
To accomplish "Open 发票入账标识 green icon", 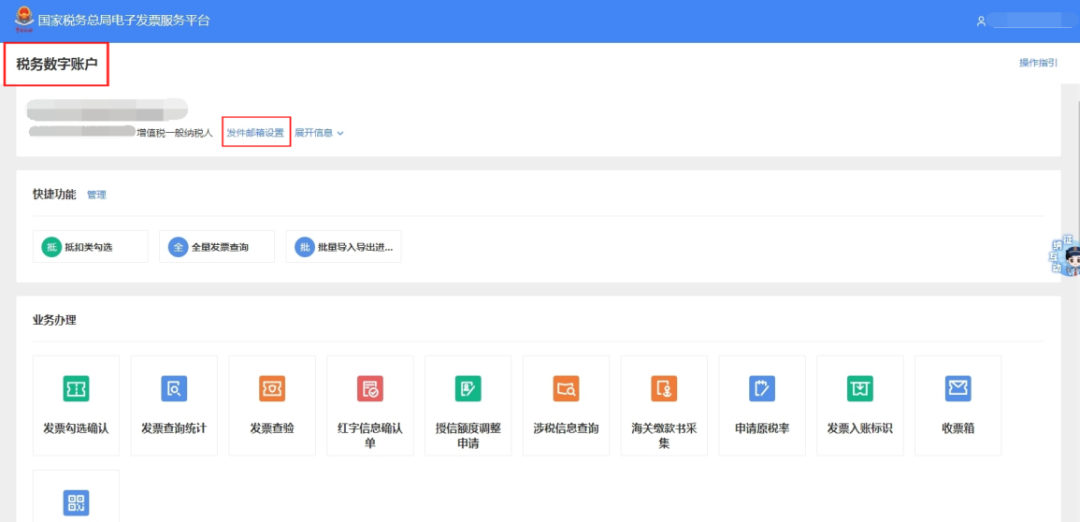I will click(860, 389).
